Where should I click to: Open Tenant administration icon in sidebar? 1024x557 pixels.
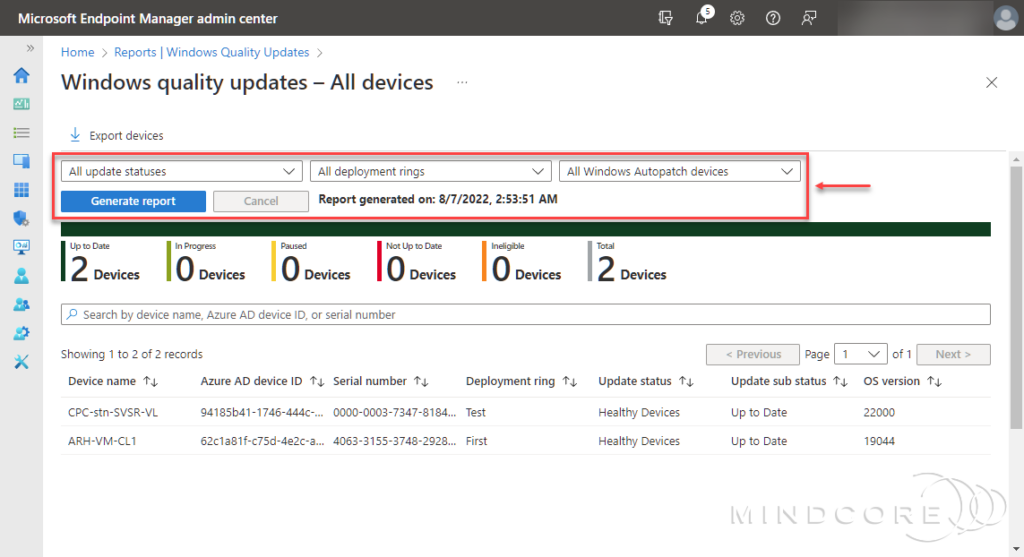[x=22, y=333]
